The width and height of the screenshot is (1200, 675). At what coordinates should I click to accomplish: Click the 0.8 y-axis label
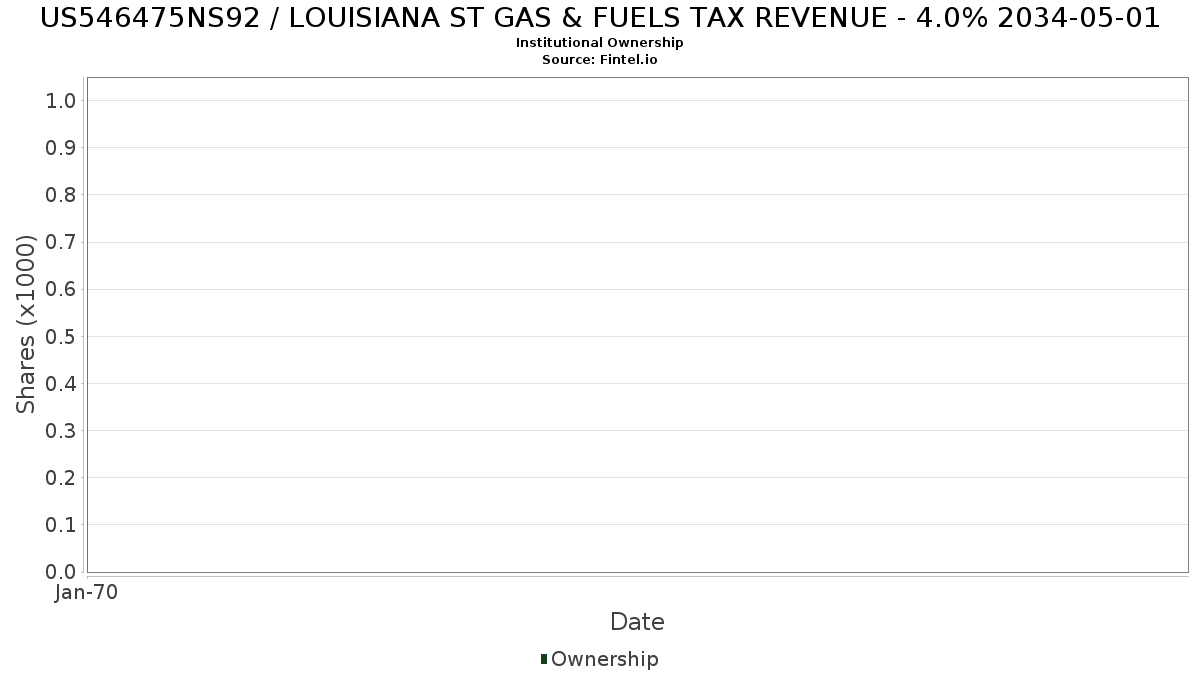pyautogui.click(x=61, y=194)
